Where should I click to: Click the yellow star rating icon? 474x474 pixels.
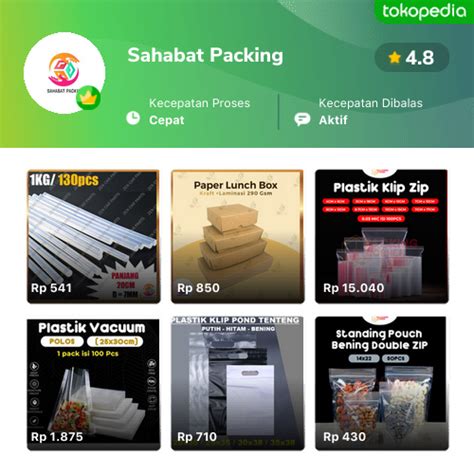click(394, 58)
